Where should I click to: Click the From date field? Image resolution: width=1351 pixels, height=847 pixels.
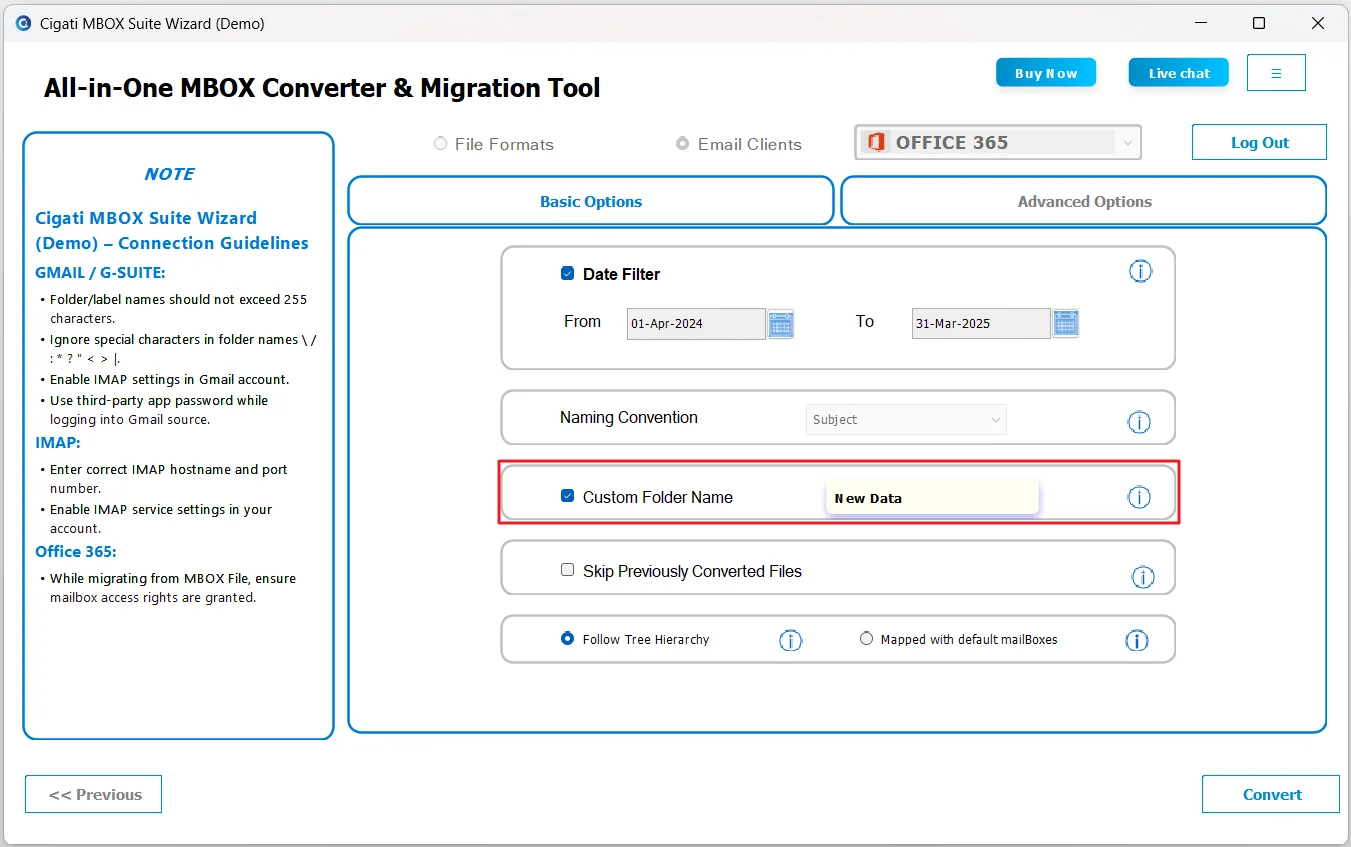click(696, 324)
